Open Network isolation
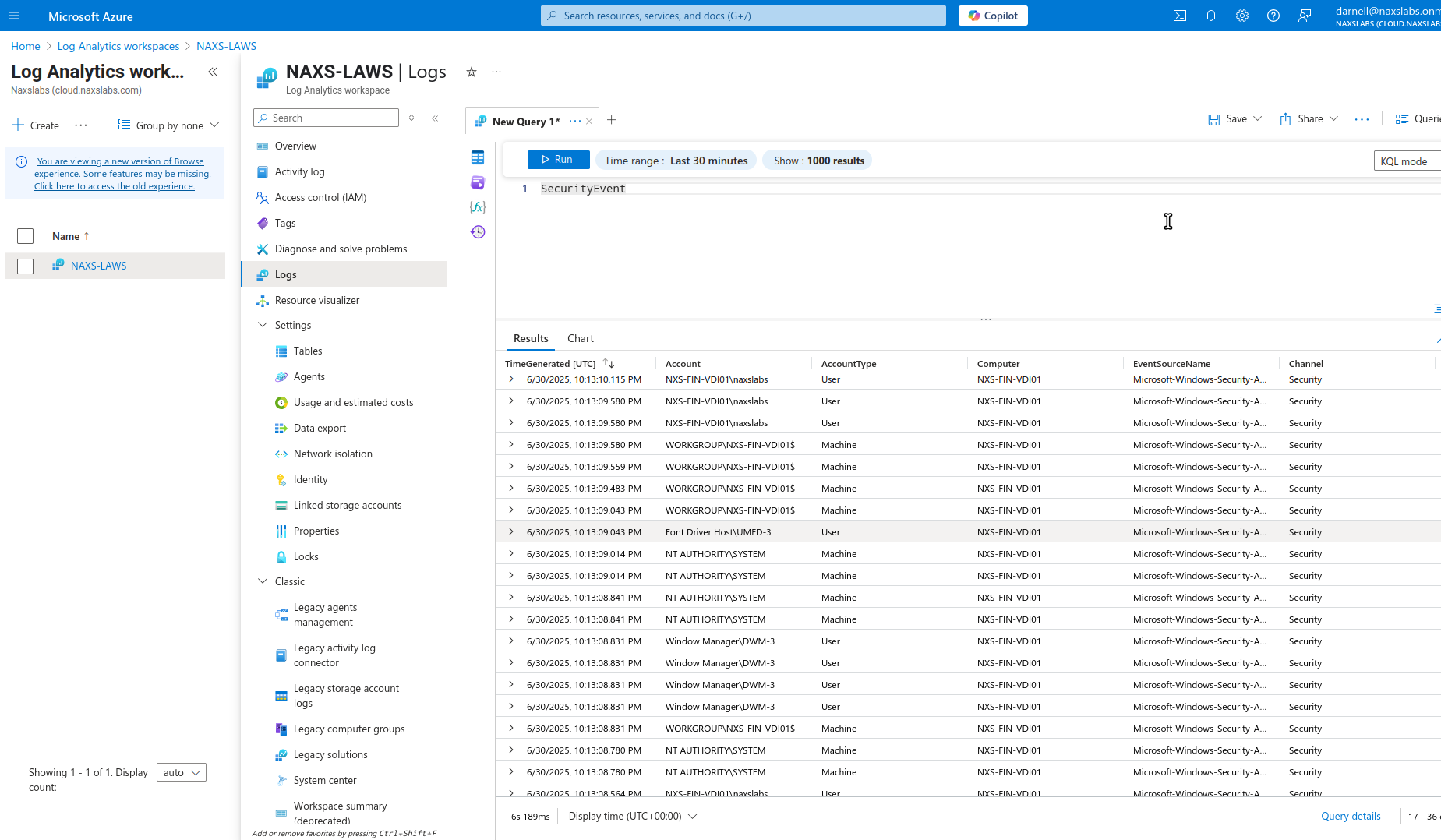1441x840 pixels. (333, 454)
